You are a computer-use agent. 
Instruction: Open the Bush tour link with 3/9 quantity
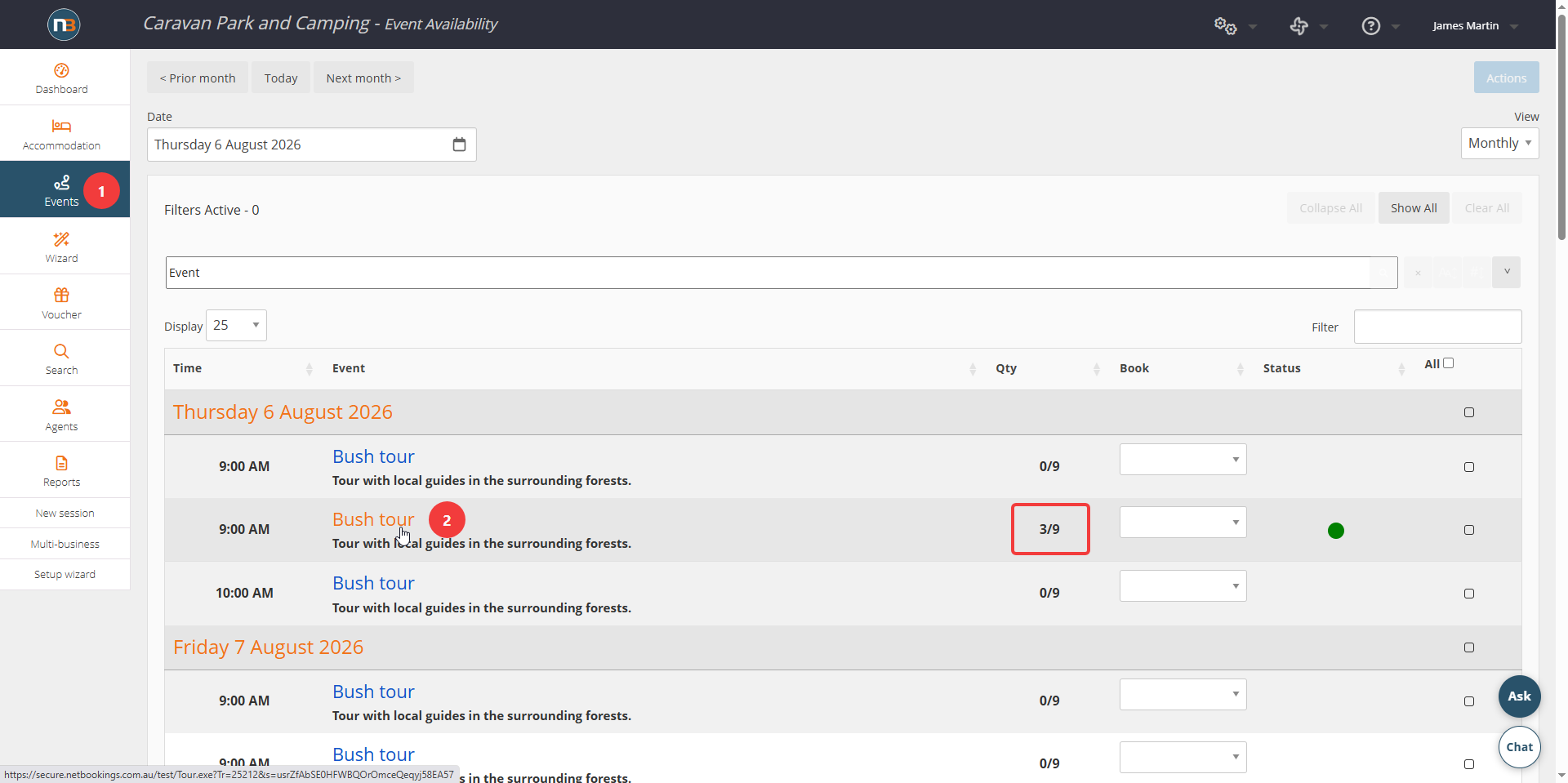coord(373,519)
